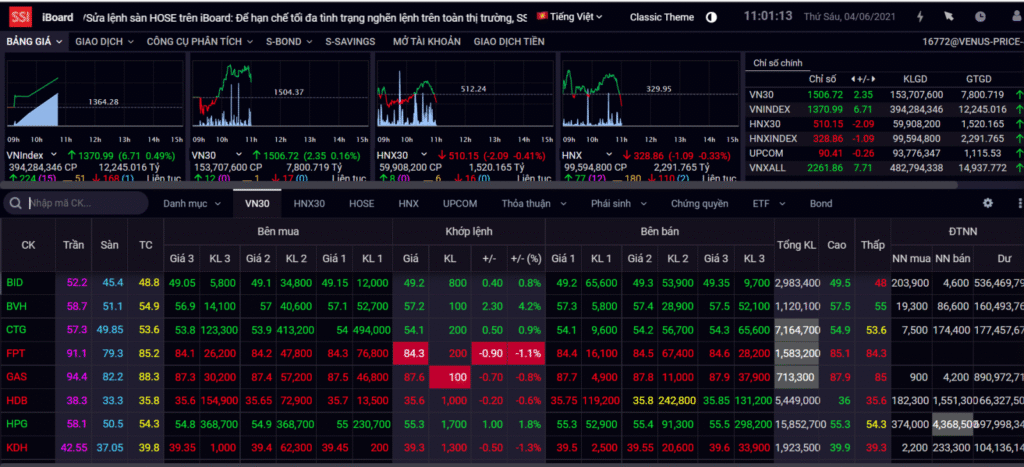
Task: Open price board settings gear icon
Action: click(988, 203)
